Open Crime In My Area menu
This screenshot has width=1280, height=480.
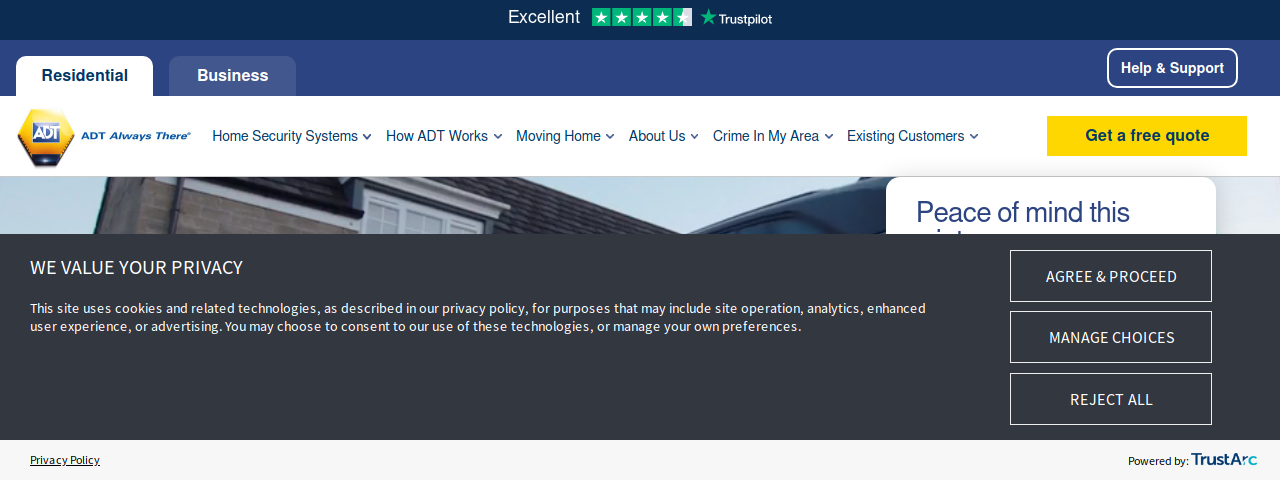[x=766, y=136]
